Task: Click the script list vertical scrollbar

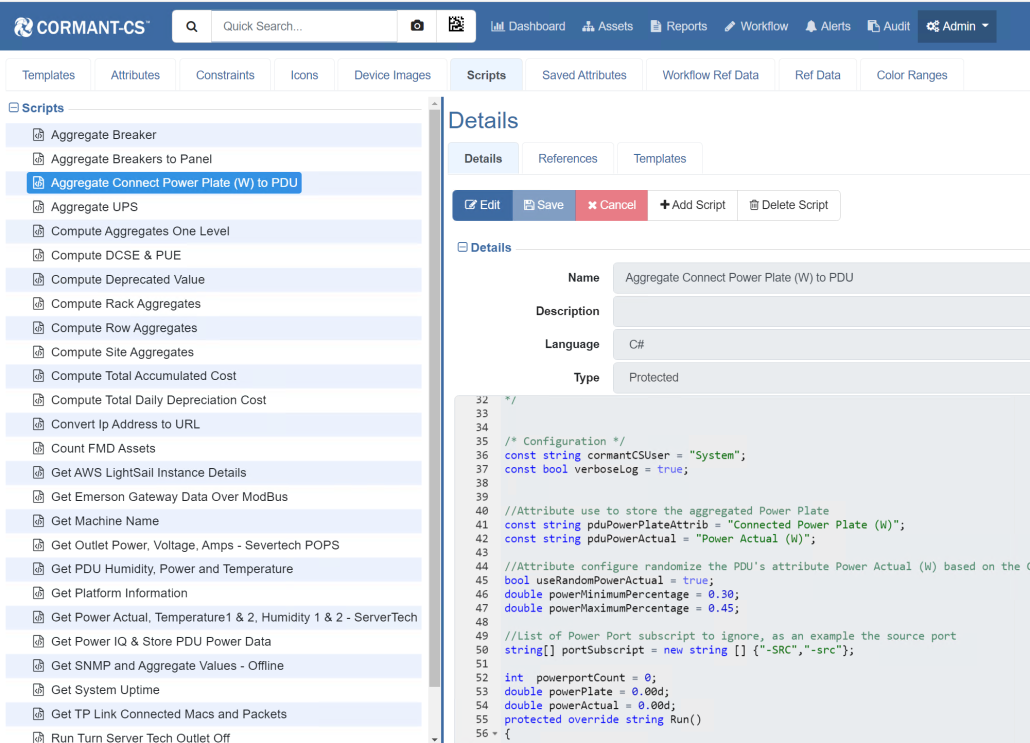Action: click(434, 400)
